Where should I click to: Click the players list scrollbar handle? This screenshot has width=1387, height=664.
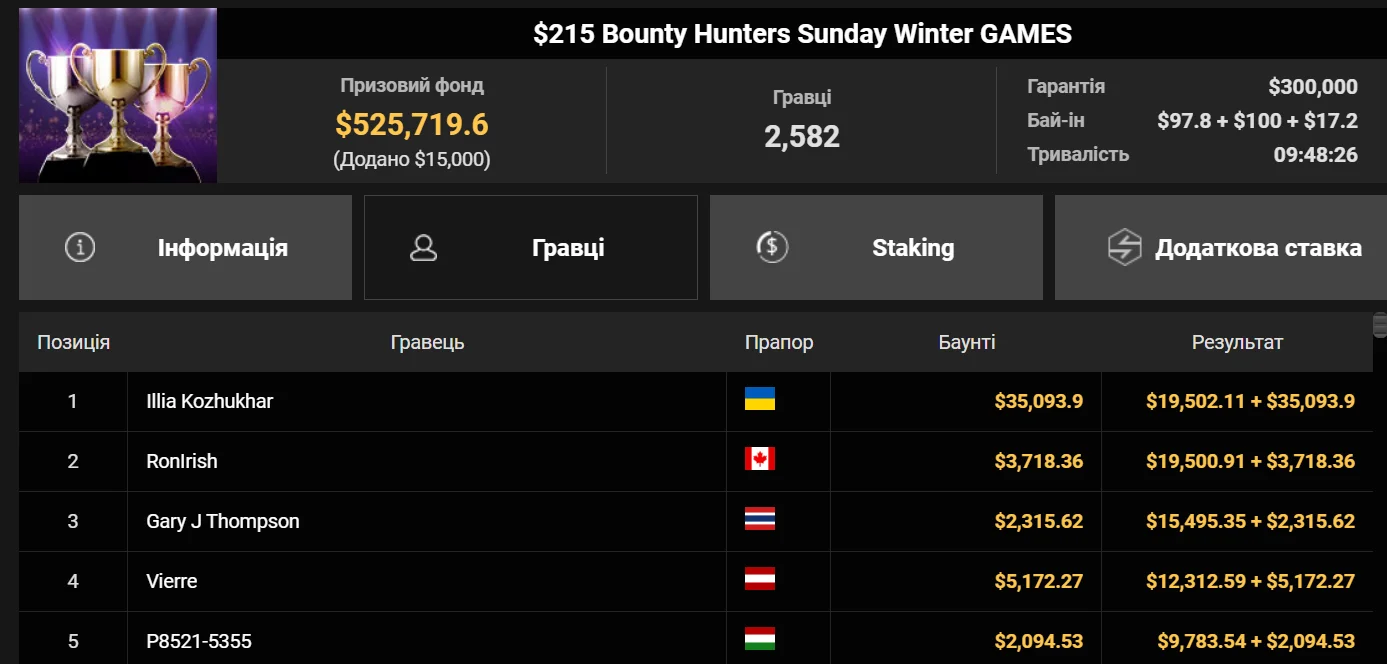tap(1380, 325)
